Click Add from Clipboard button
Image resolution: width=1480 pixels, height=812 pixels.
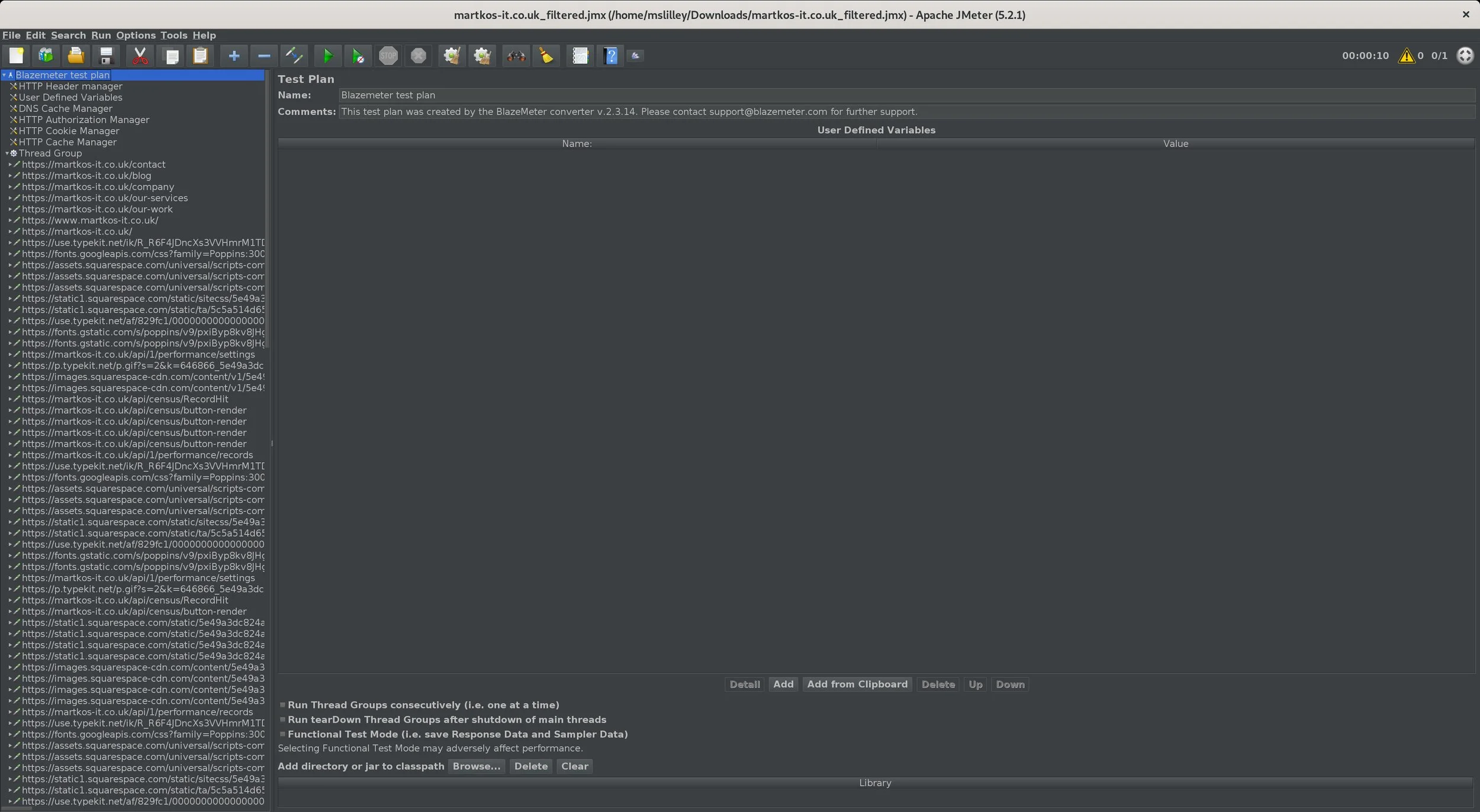[857, 684]
